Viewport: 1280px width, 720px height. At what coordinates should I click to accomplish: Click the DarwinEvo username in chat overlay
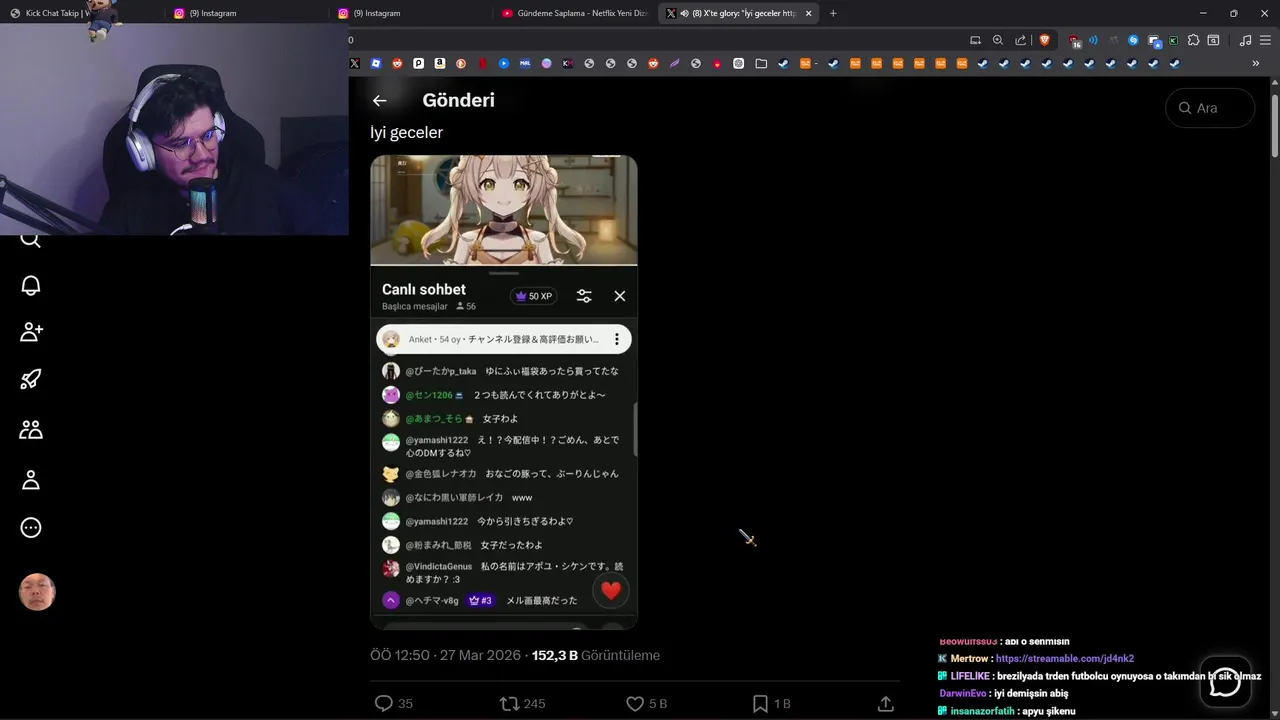(963, 693)
